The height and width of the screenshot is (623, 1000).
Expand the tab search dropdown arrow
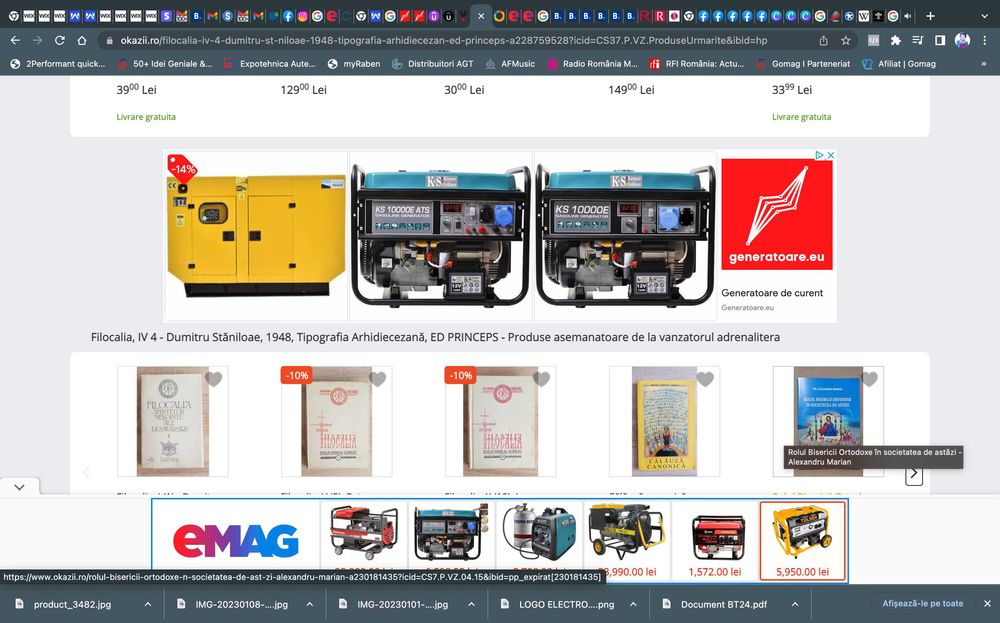pos(985,16)
